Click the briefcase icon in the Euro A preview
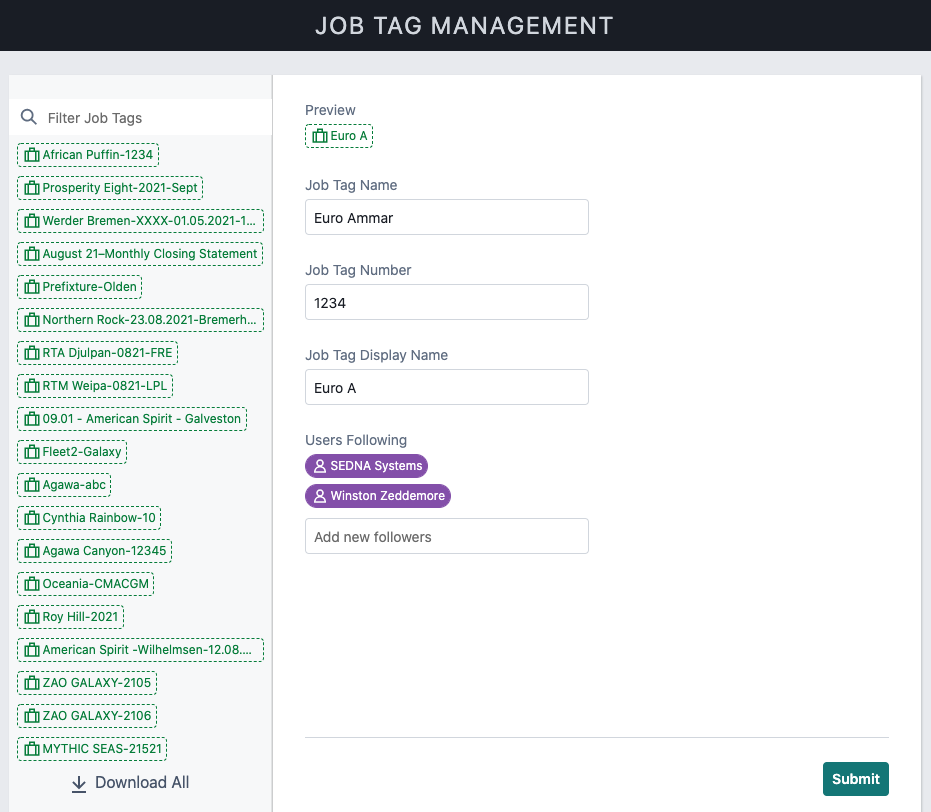The image size is (931, 812). (320, 136)
